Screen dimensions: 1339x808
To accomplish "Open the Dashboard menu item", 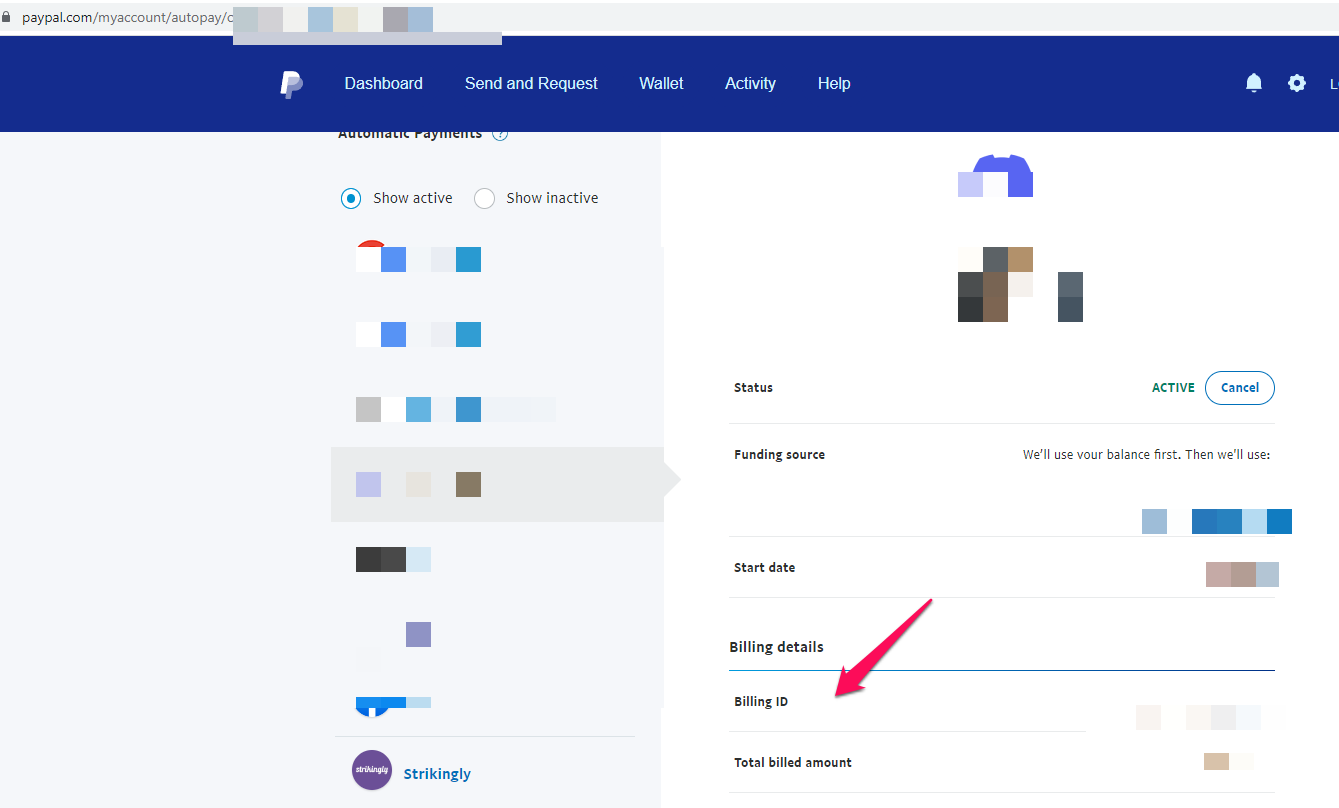I will pyautogui.click(x=383, y=83).
